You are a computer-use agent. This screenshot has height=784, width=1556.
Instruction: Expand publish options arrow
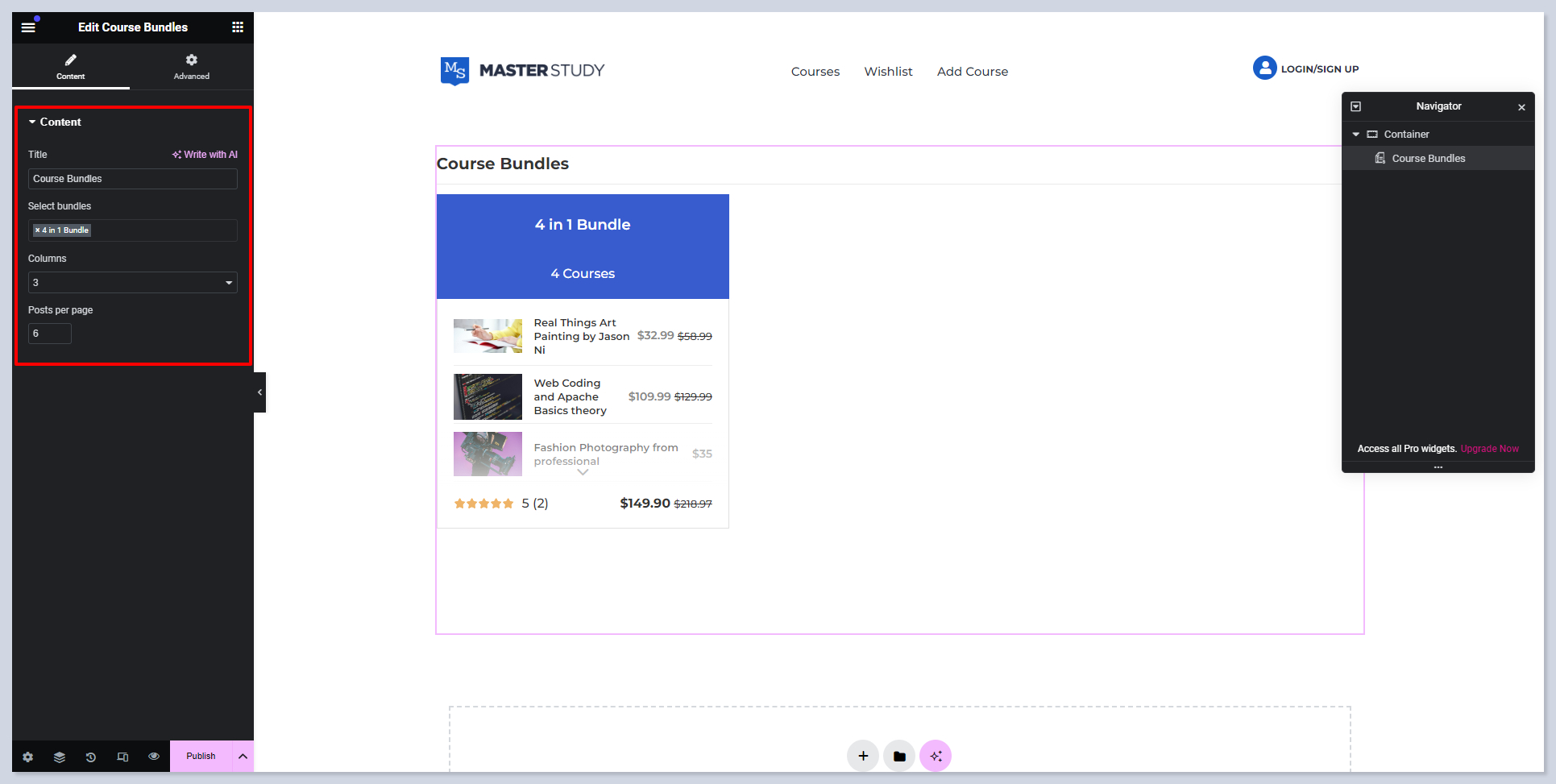click(243, 757)
